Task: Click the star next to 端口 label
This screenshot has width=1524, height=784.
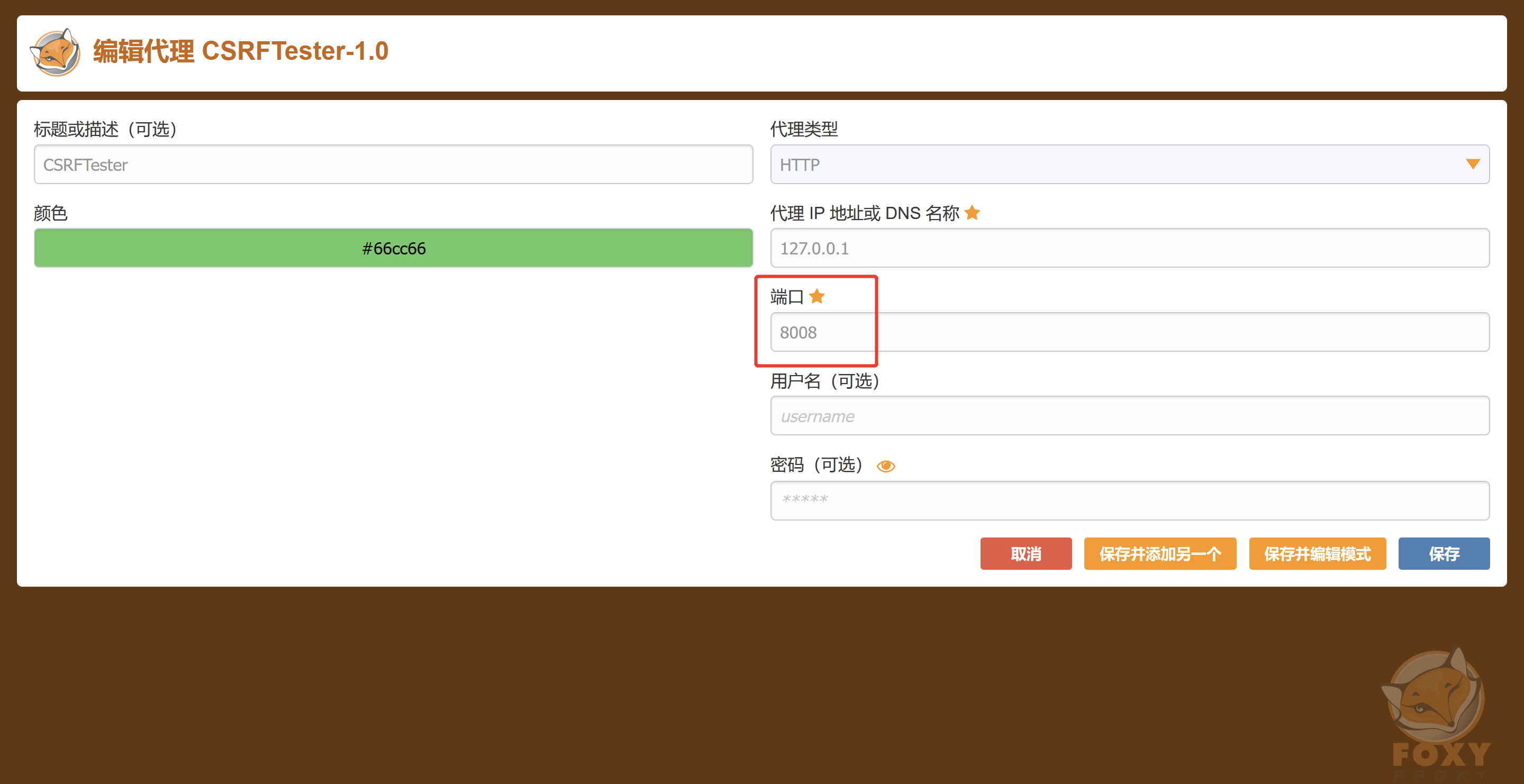Action: 817,296
